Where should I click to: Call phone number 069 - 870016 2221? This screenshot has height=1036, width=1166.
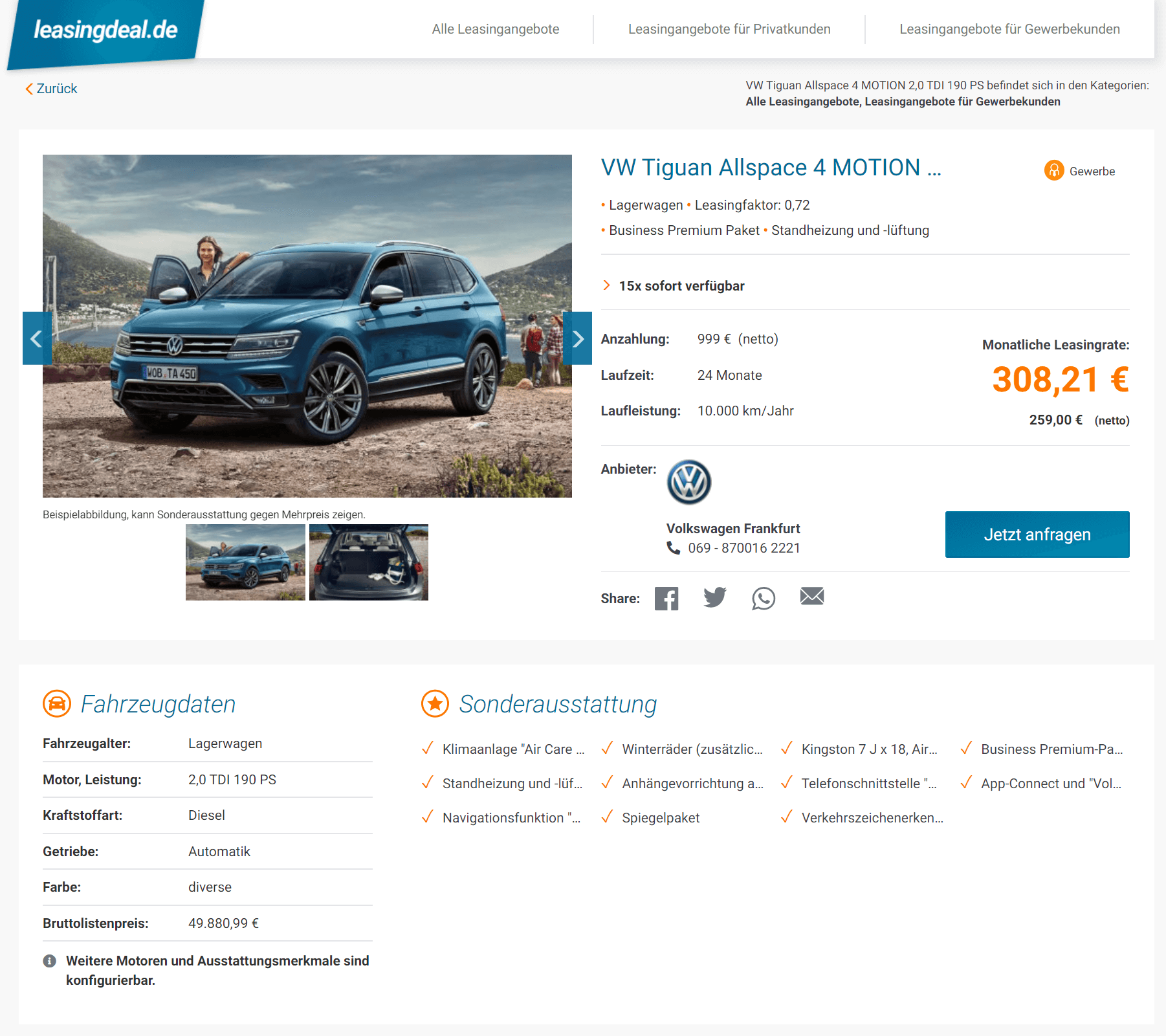click(x=744, y=548)
